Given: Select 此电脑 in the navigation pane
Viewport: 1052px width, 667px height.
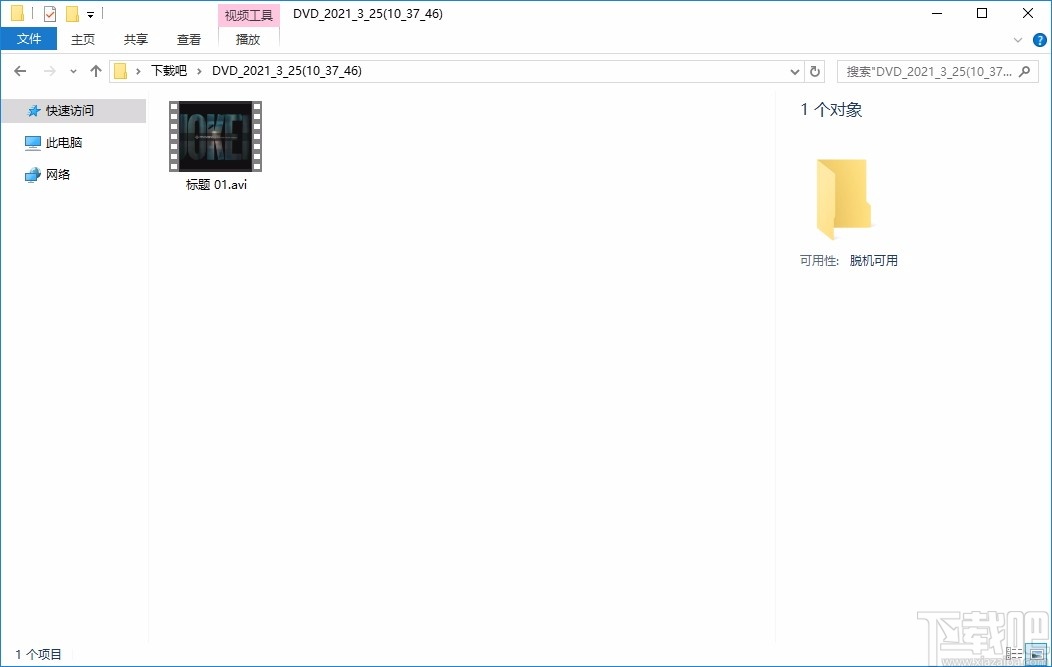Looking at the screenshot, I should point(63,142).
